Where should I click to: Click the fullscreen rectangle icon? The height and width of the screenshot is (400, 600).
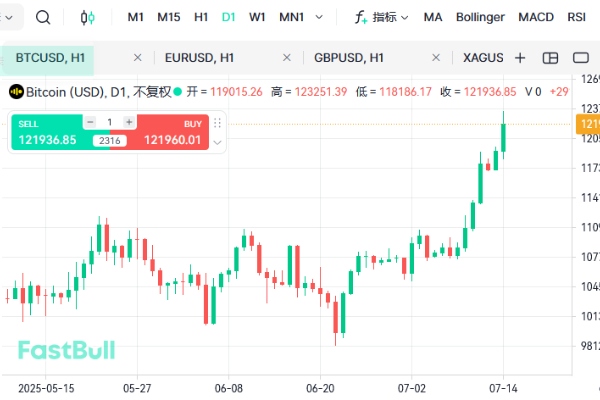tap(578, 58)
